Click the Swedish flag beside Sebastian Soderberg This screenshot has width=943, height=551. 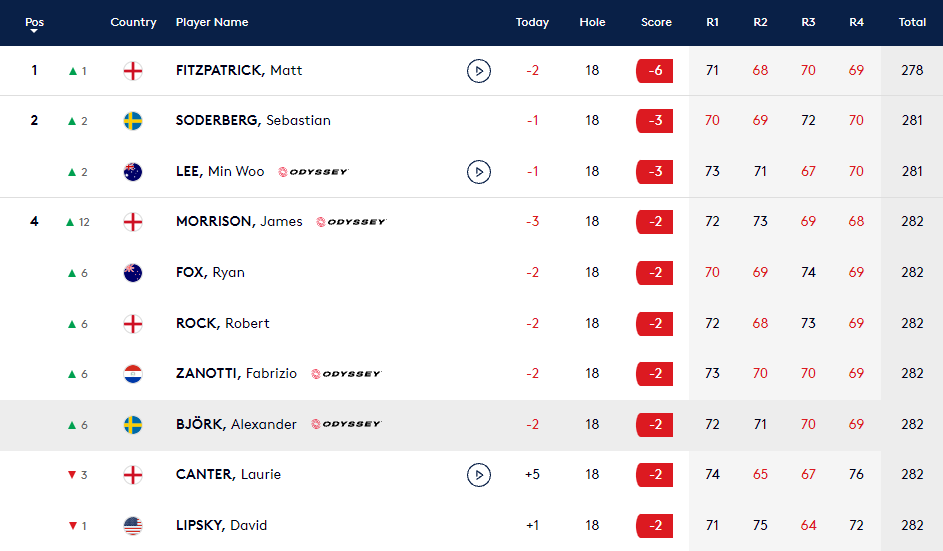tap(132, 121)
